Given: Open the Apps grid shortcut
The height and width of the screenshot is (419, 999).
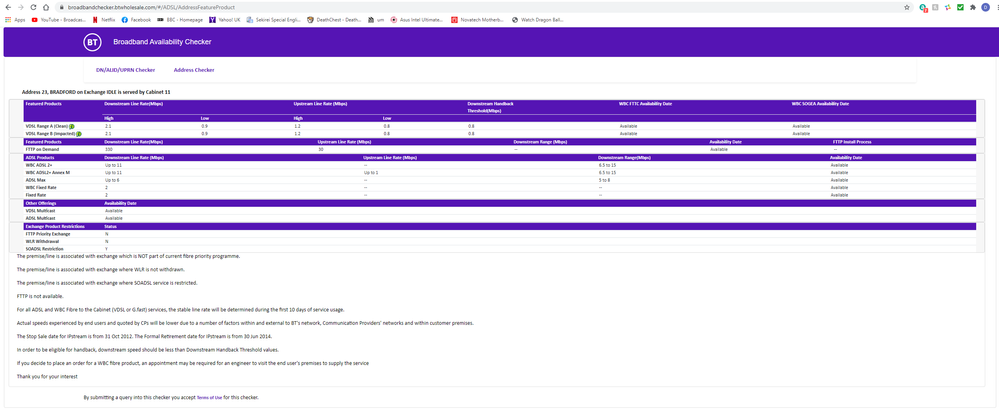Looking at the screenshot, I should [x=15, y=20].
